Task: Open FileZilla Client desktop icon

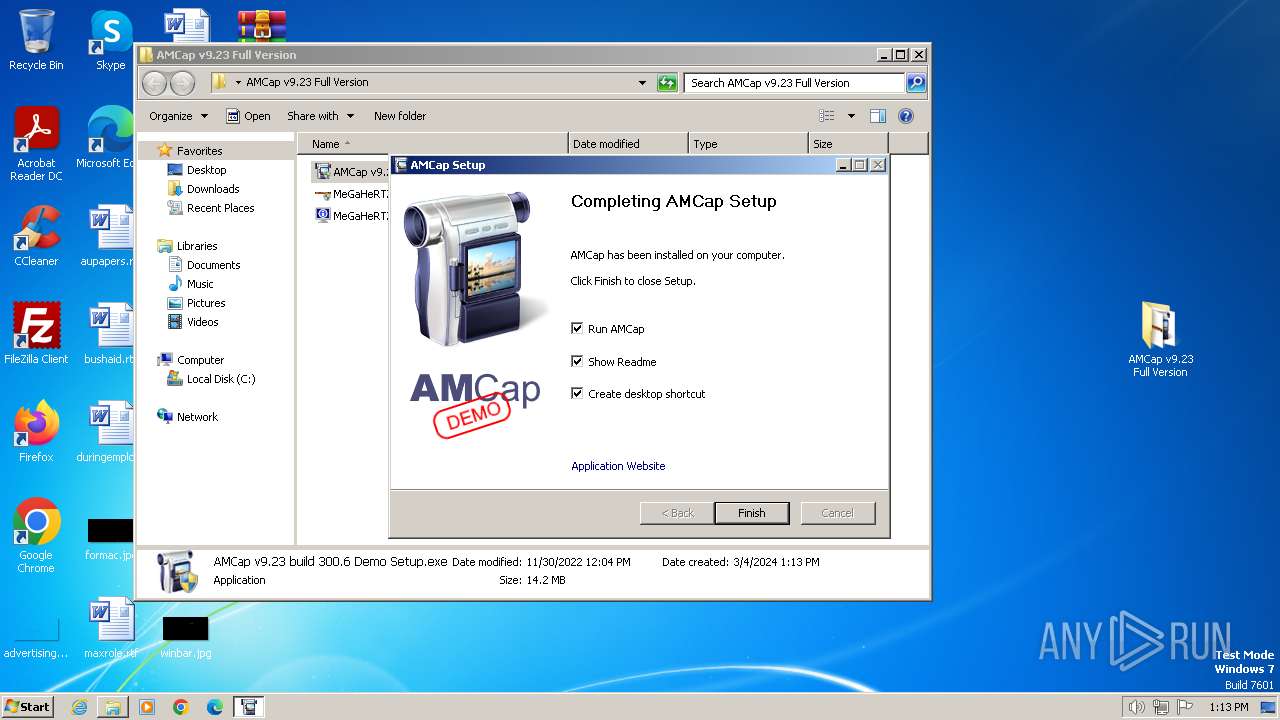Action: pos(36,334)
